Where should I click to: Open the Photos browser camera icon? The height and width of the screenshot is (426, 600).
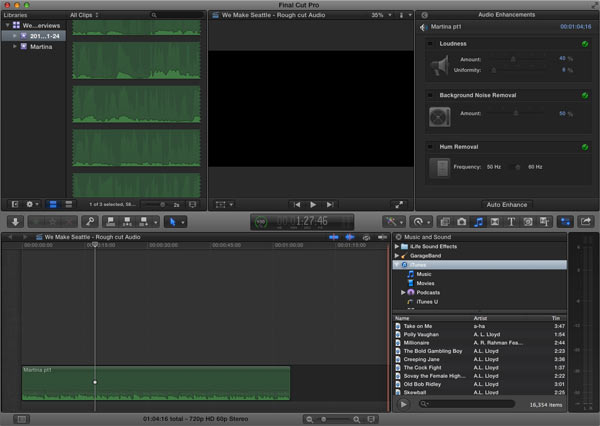click(462, 222)
